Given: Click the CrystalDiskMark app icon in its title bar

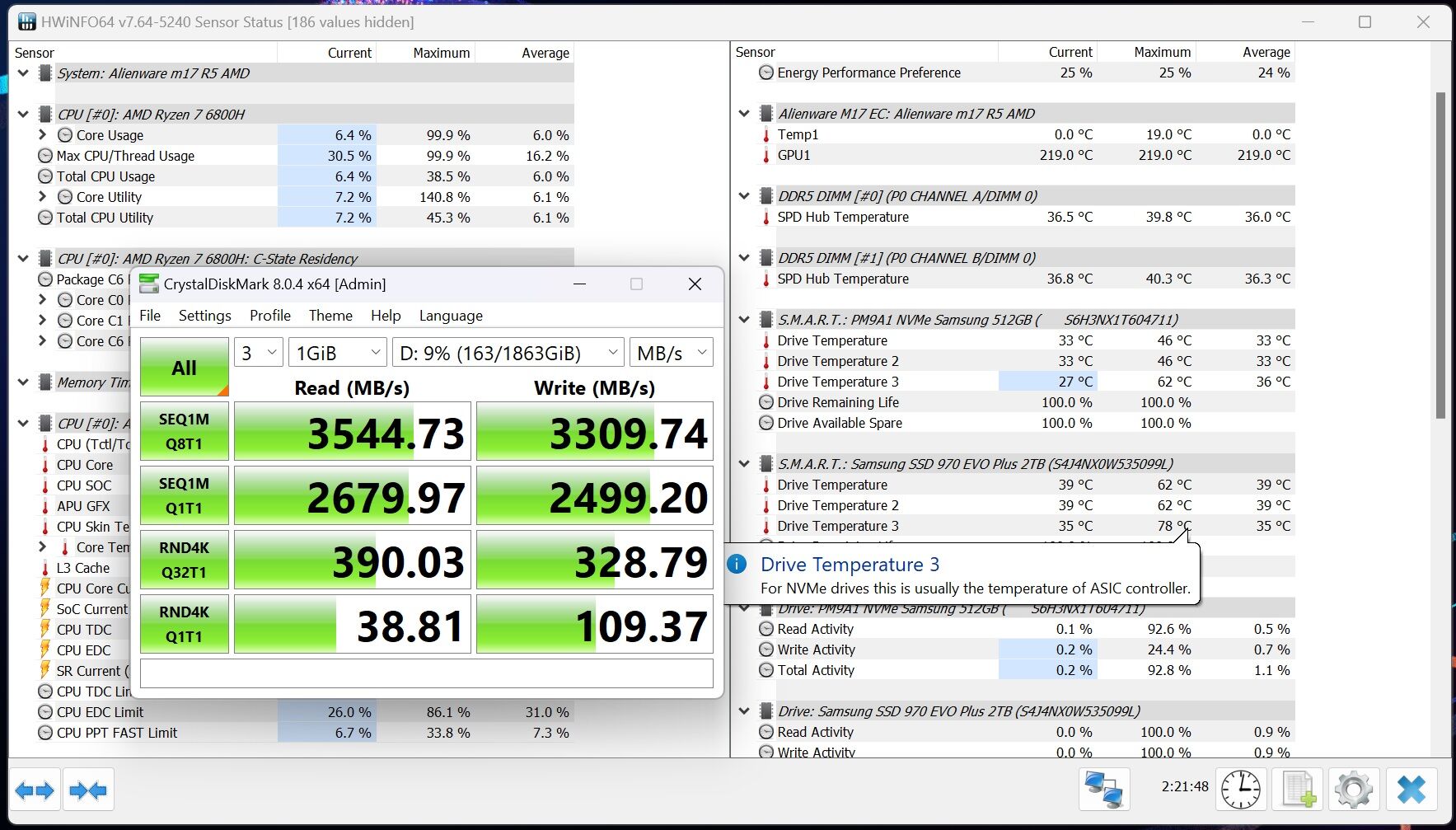Looking at the screenshot, I should click(x=149, y=284).
